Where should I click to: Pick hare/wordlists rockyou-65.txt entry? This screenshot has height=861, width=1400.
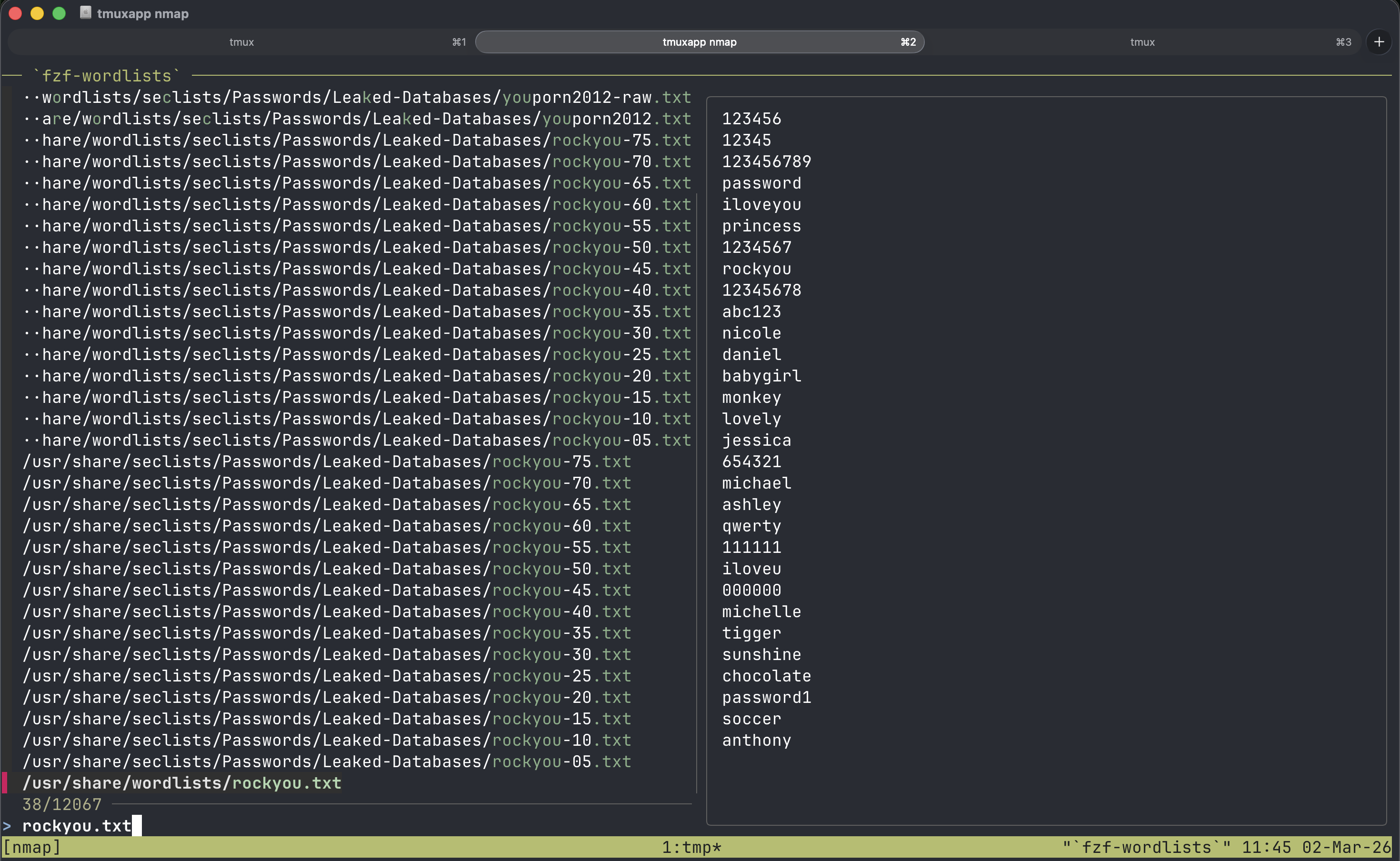pos(357,183)
